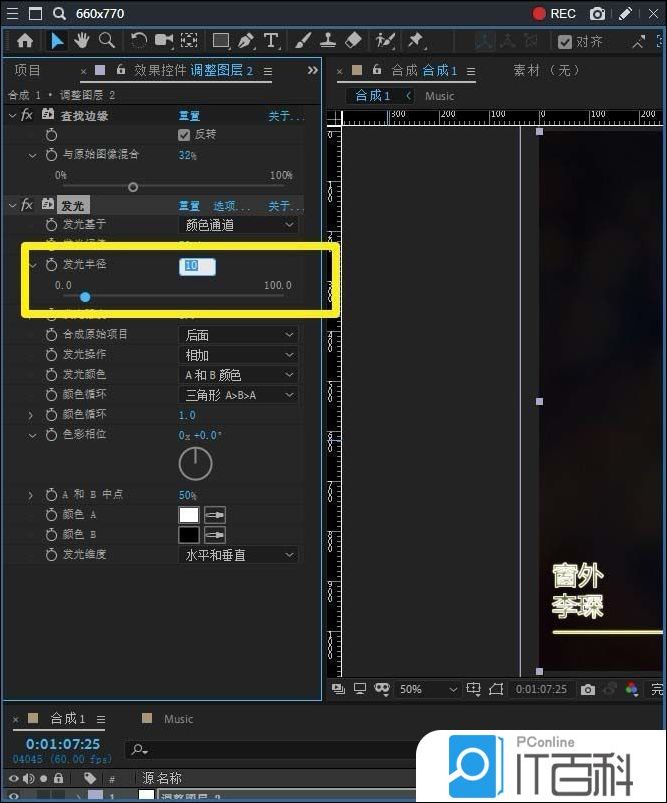Image resolution: width=667 pixels, height=803 pixels.
Task: Click 重置 for the 查找边缘 effect
Action: point(189,116)
